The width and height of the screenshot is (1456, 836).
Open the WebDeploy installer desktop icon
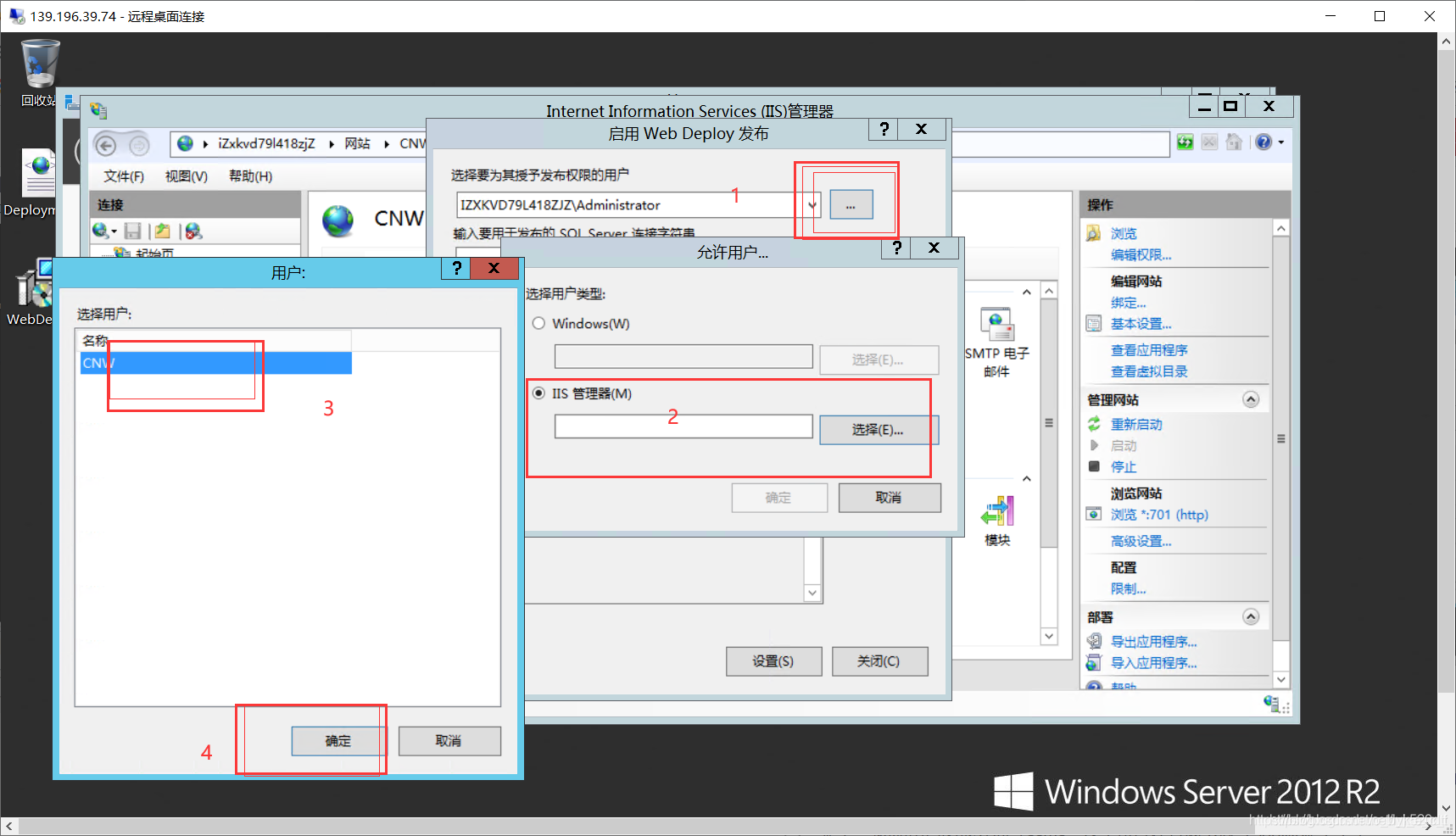tap(34, 283)
